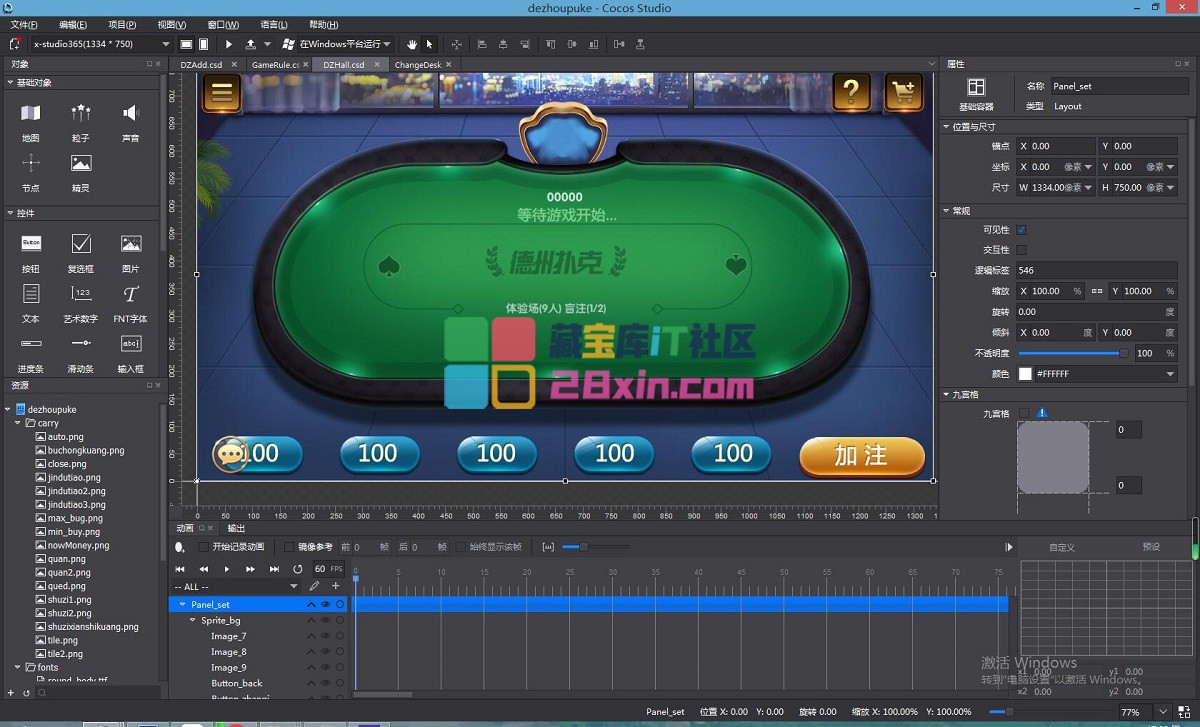The width and height of the screenshot is (1200, 727).
Task: Jump to the first frame
Action: pyautogui.click(x=180, y=569)
